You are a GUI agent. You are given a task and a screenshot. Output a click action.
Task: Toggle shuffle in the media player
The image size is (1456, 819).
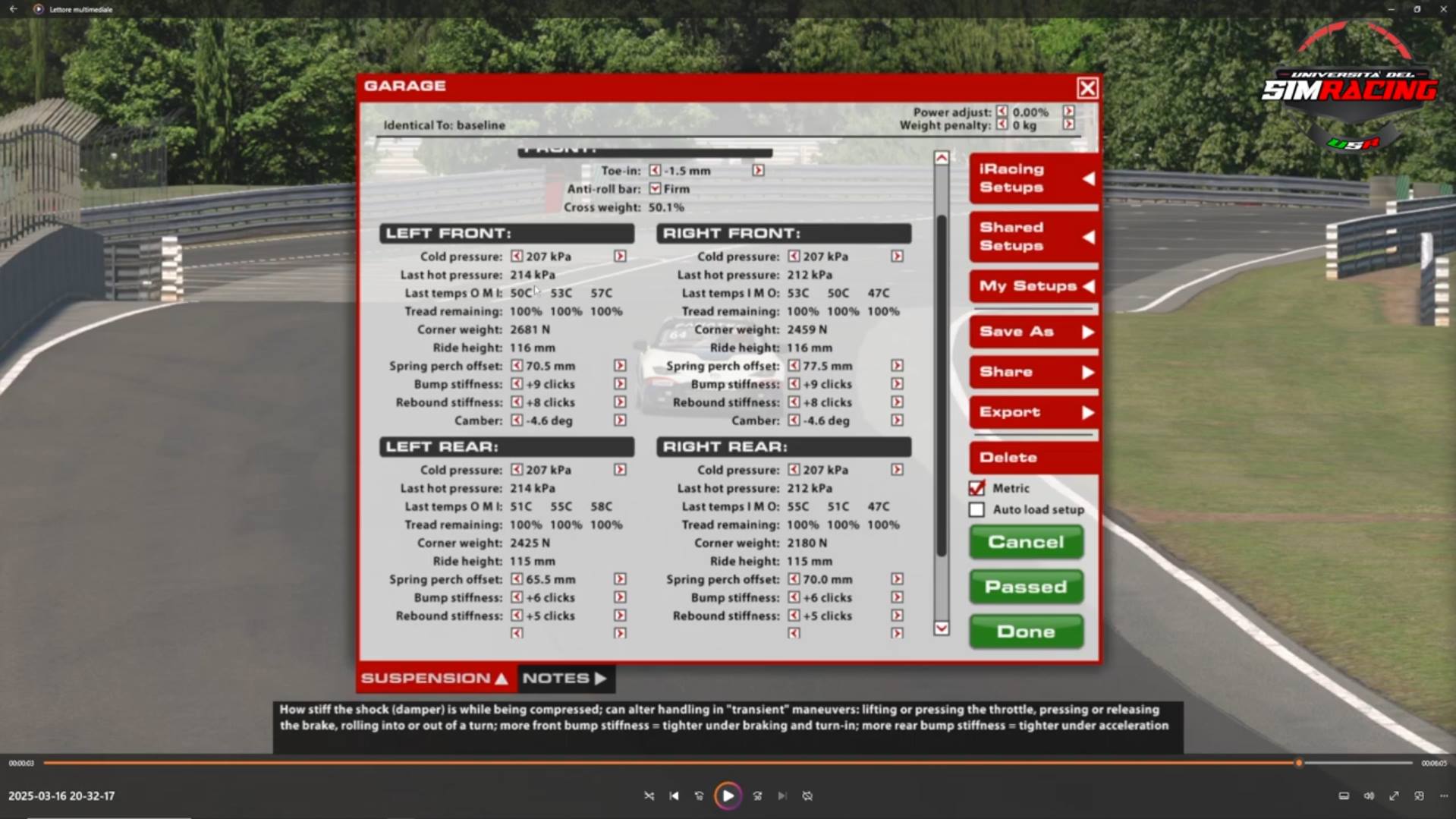point(649,795)
